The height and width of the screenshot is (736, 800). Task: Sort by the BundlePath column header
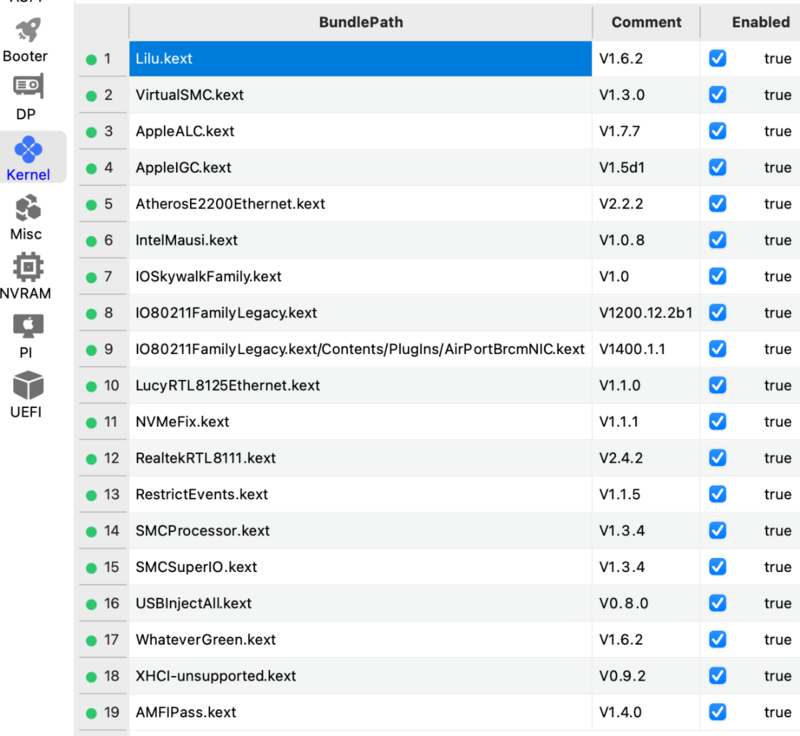[361, 22]
